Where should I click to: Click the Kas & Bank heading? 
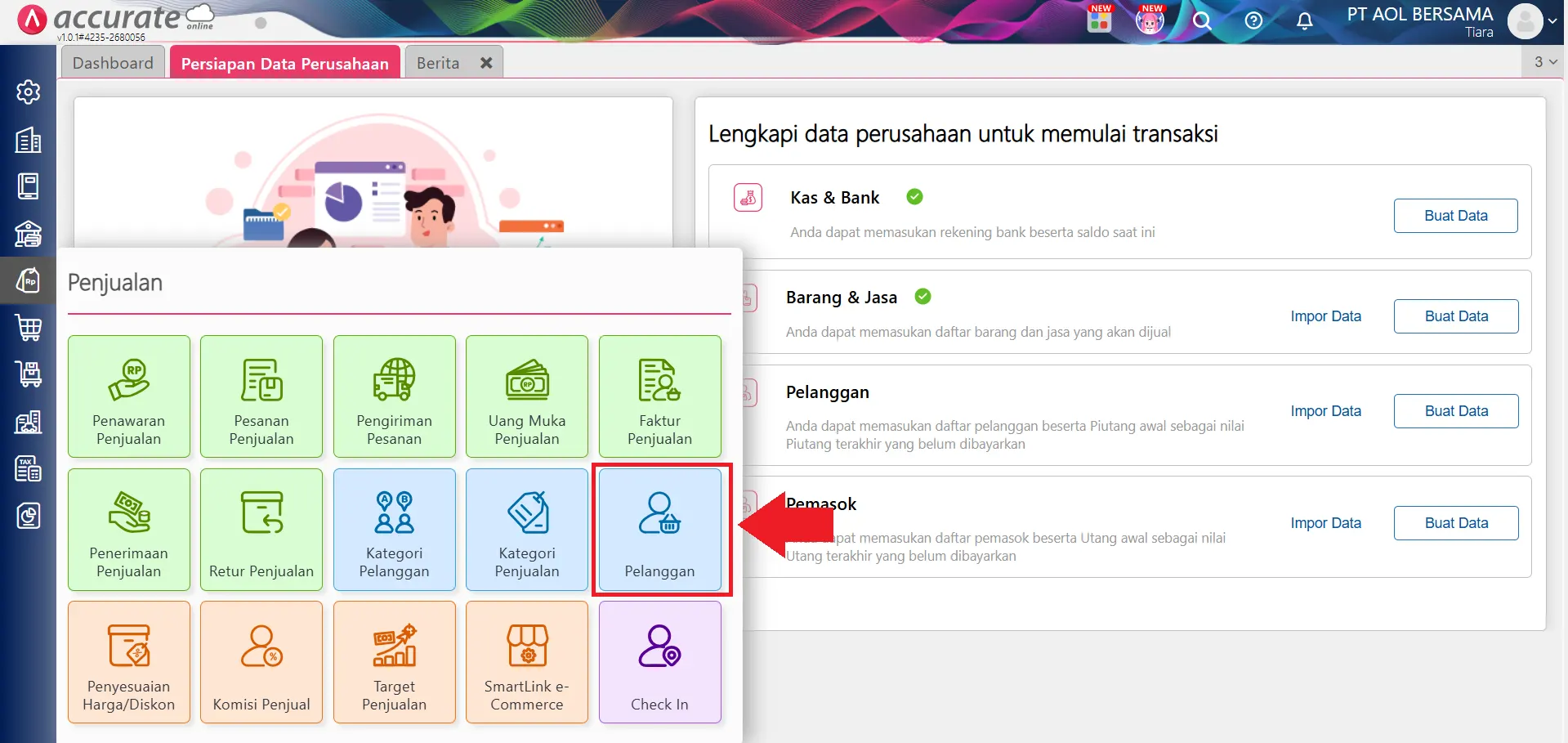[834, 198]
